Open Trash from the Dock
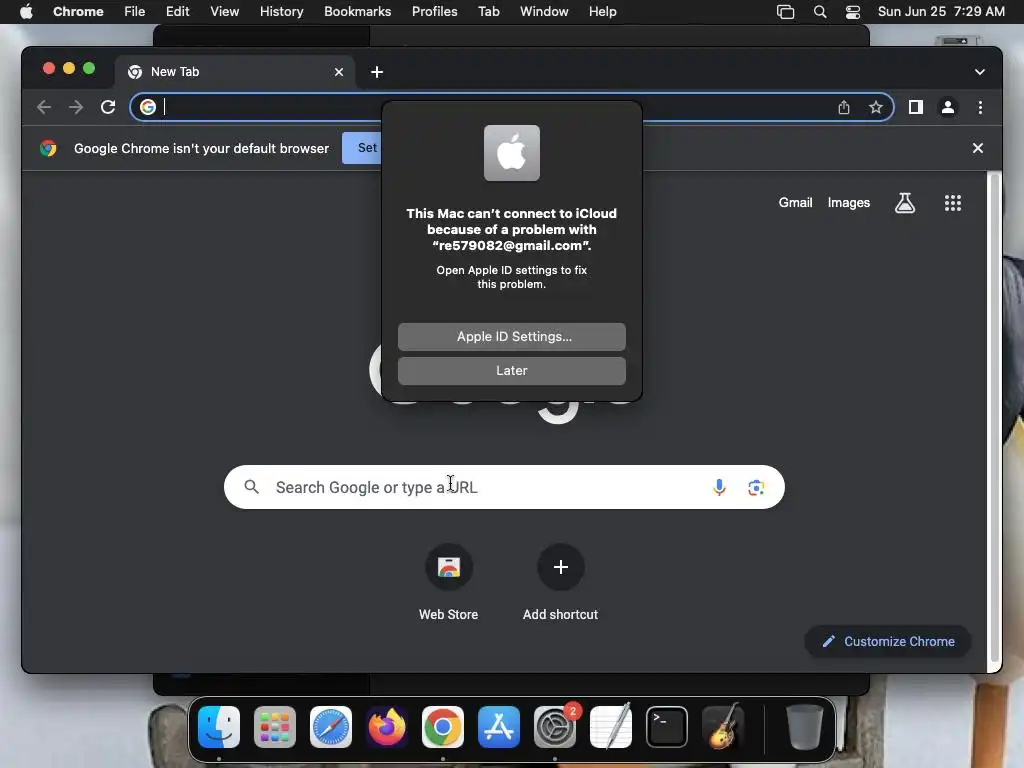Screen dimensions: 1024x768 (x=805, y=727)
